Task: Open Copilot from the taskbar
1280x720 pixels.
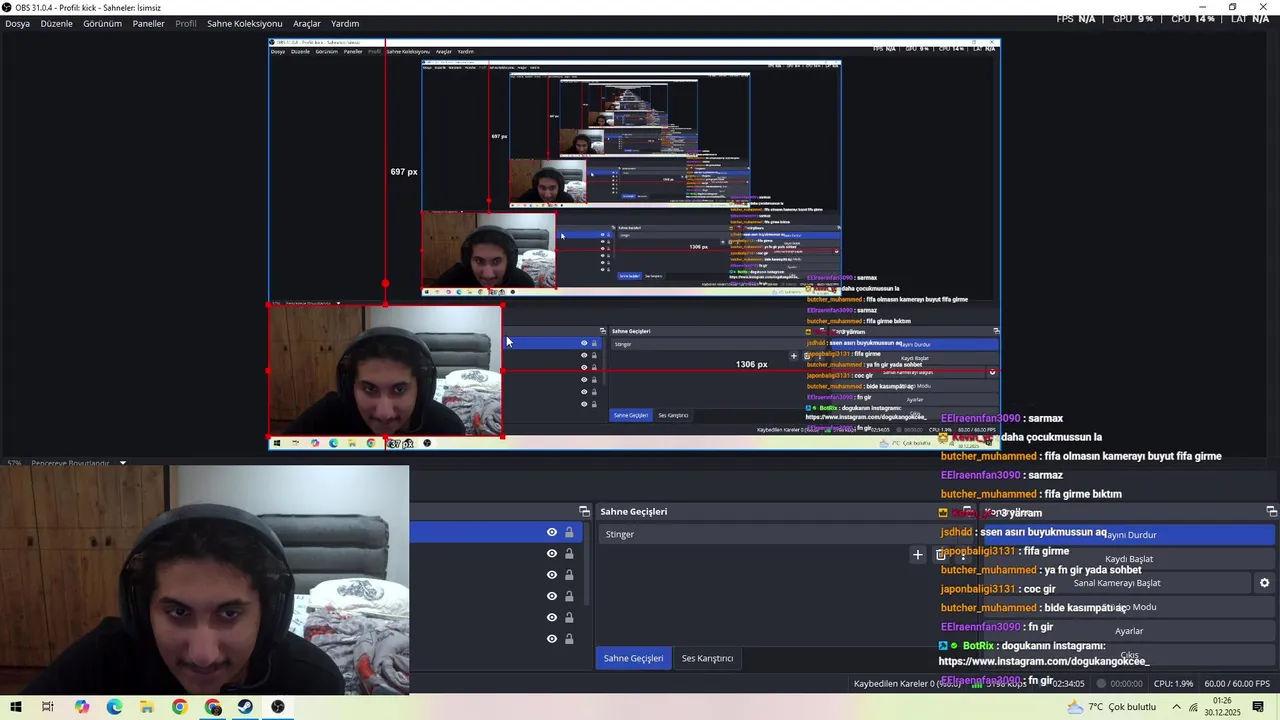Action: [82, 707]
